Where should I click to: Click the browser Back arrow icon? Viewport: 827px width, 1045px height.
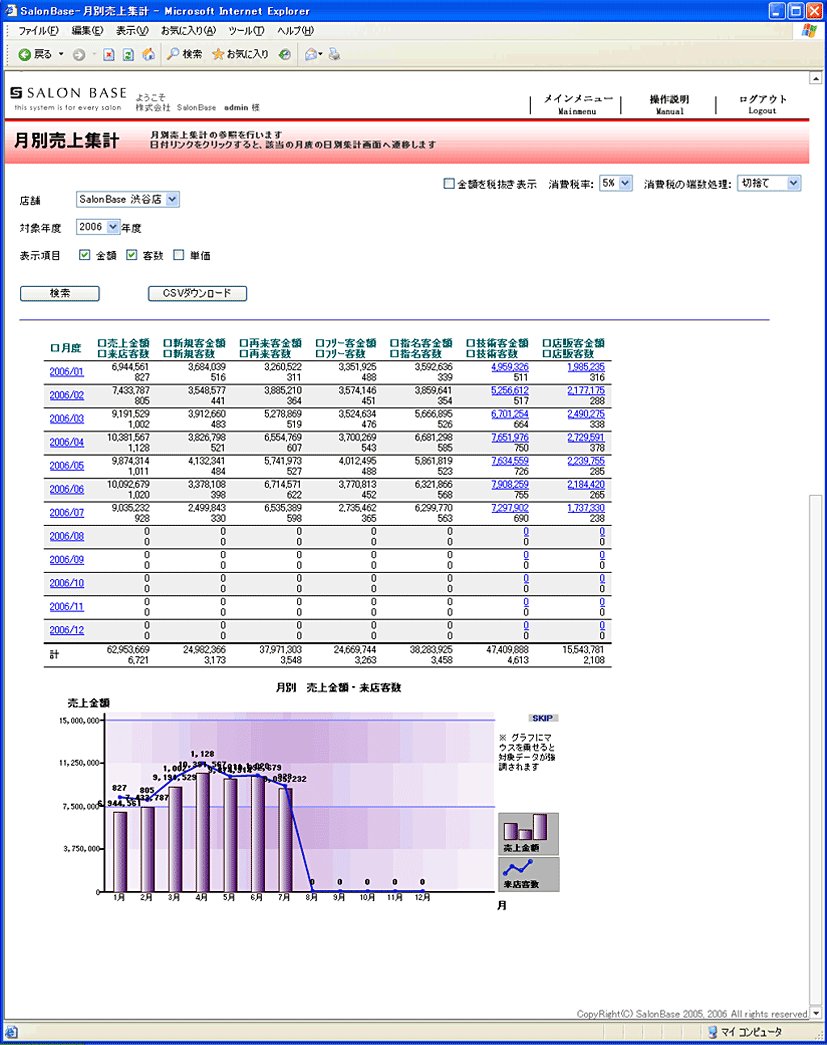pyautogui.click(x=25, y=55)
